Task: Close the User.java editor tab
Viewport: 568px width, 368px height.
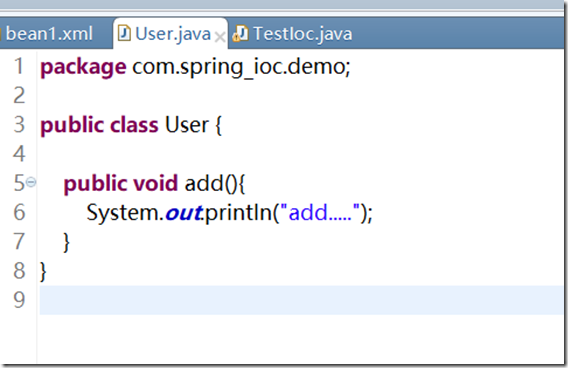Action: [220, 36]
